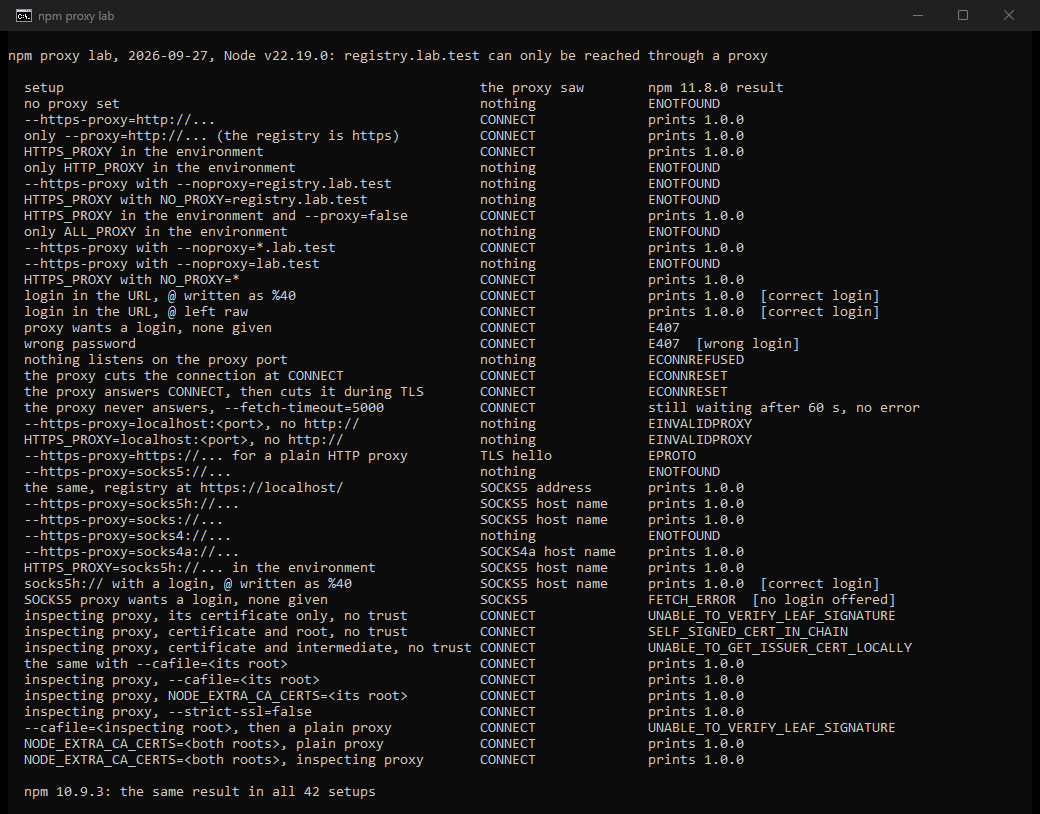This screenshot has width=1040, height=814.
Task: Click 'NODE_EXTRA_CA_CERTS=<both roots>, plain proxy'
Action: point(204,744)
